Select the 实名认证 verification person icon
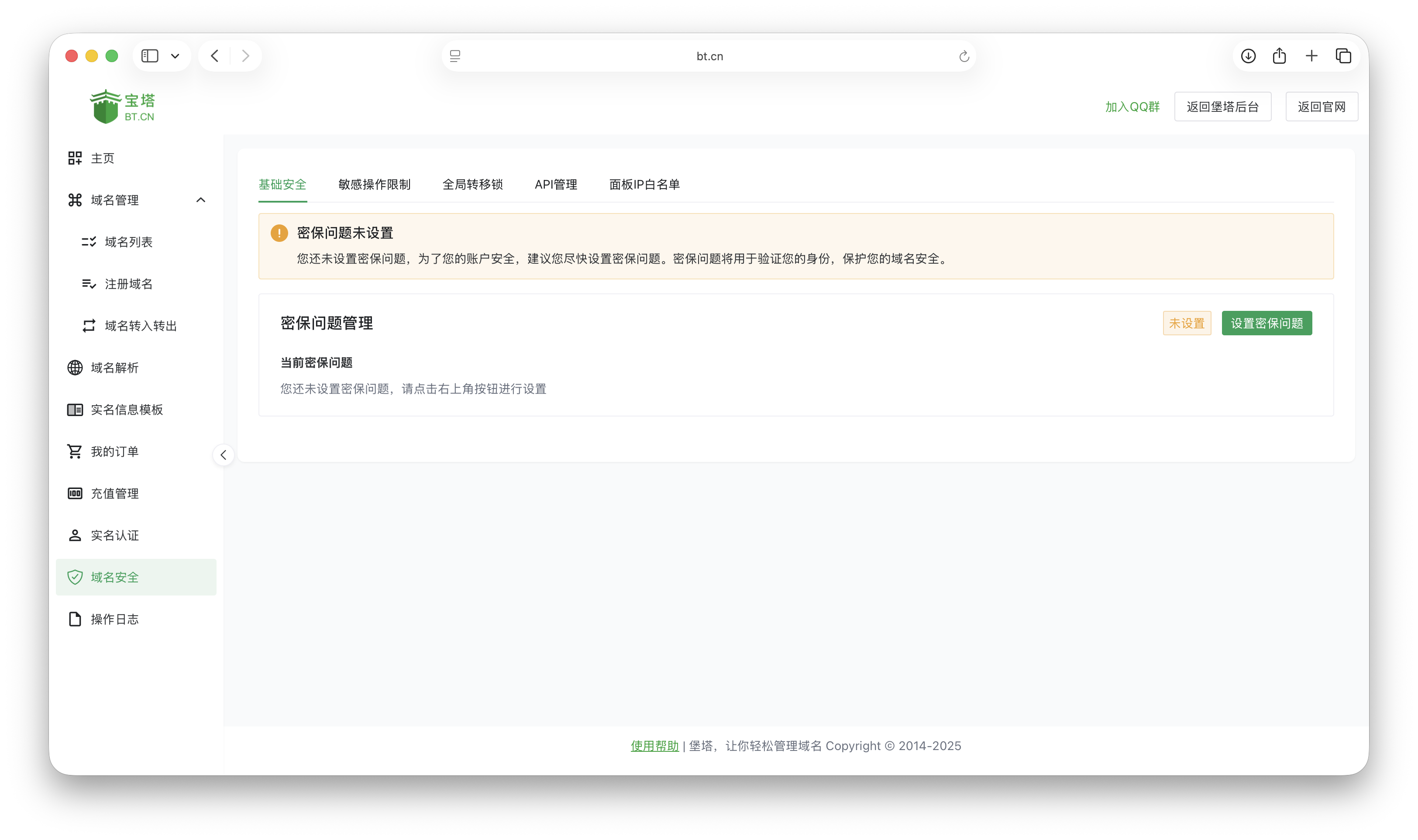 point(75,535)
